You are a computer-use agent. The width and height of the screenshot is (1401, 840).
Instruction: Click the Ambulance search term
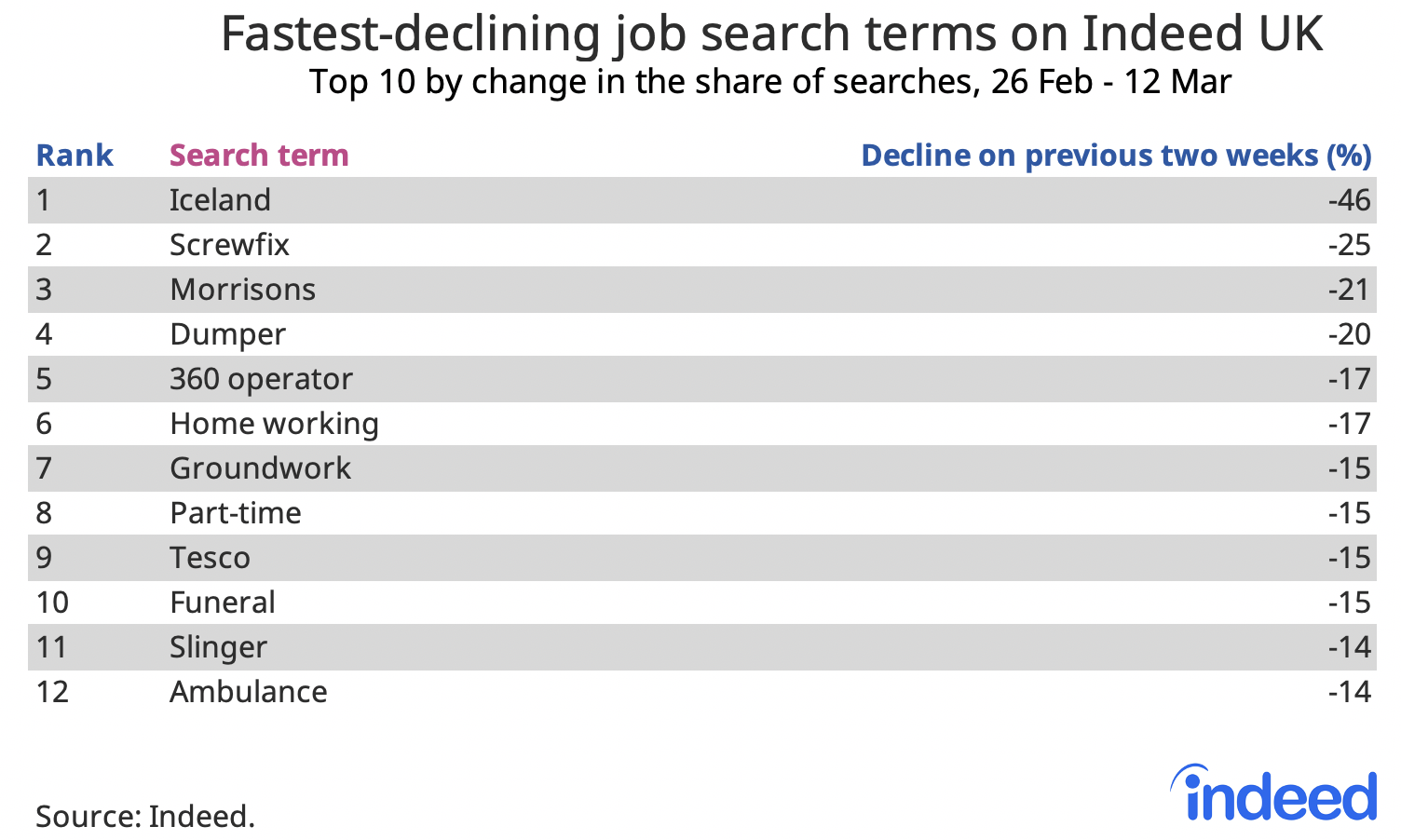point(248,692)
